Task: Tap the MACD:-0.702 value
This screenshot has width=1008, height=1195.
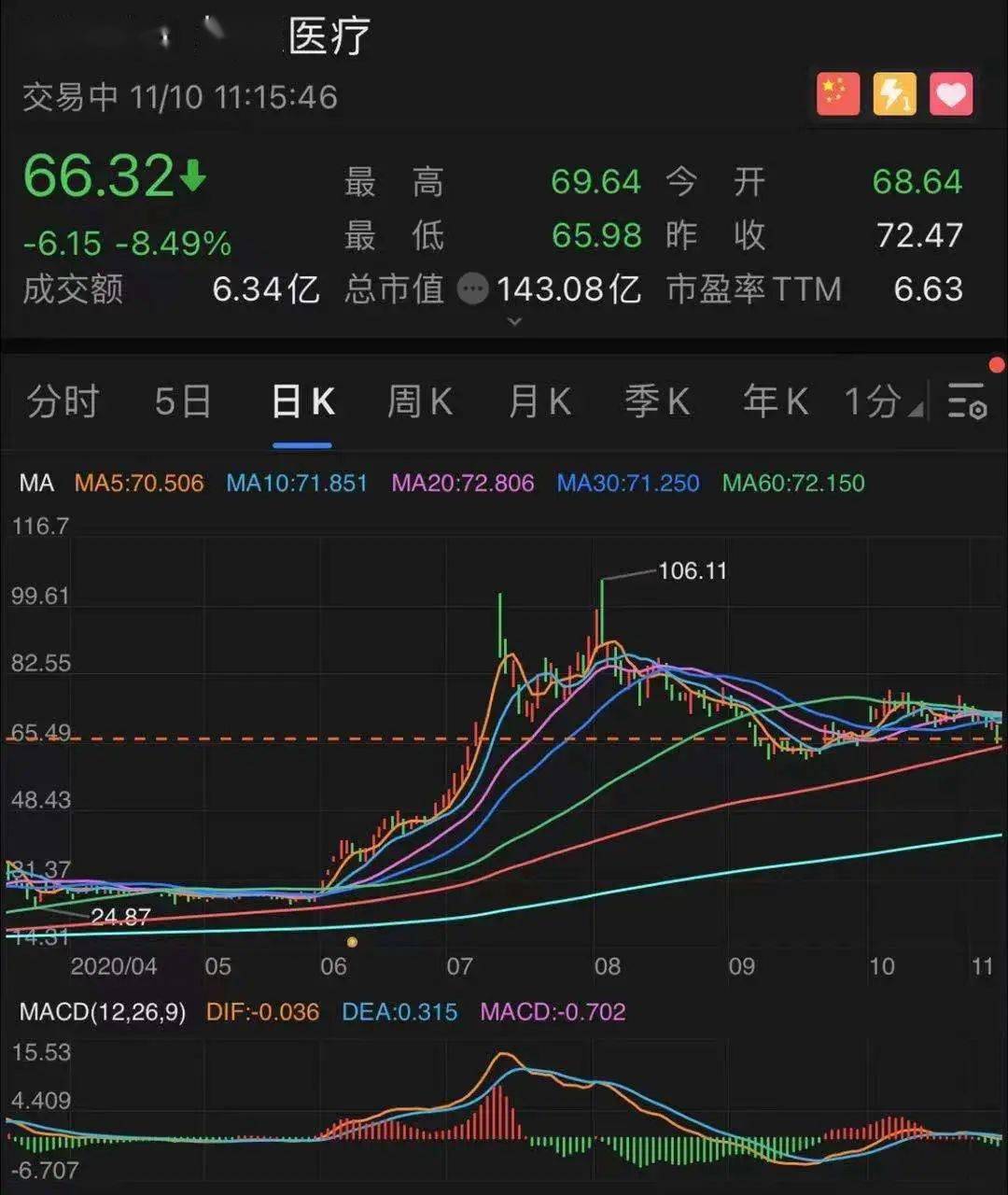Action: 553,1012
